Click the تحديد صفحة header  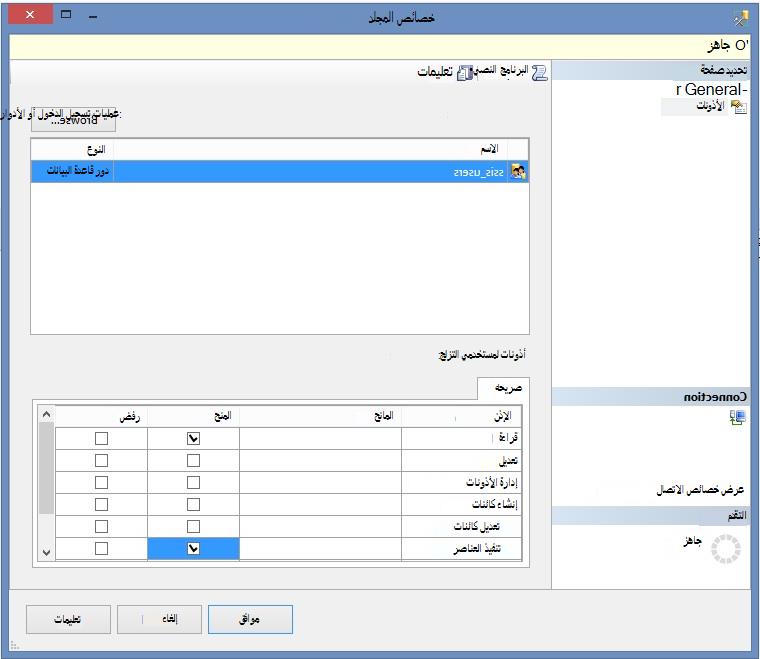651,71
